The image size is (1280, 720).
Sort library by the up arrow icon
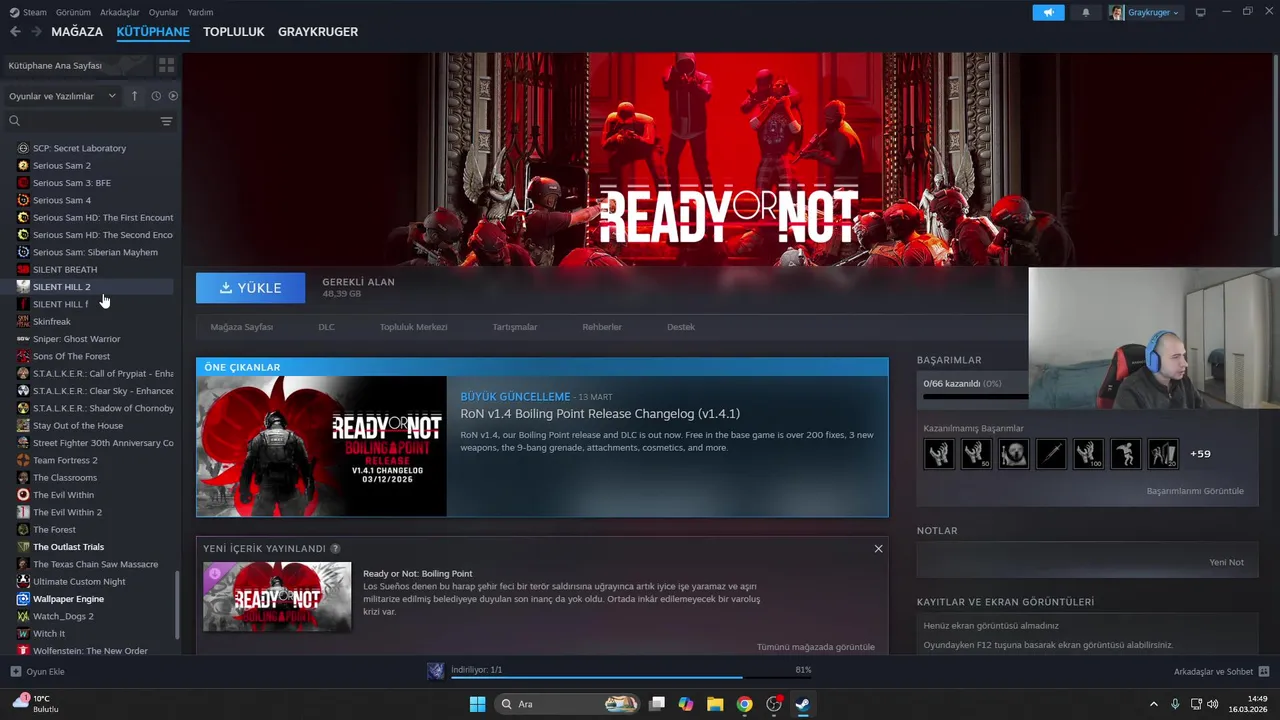point(135,96)
